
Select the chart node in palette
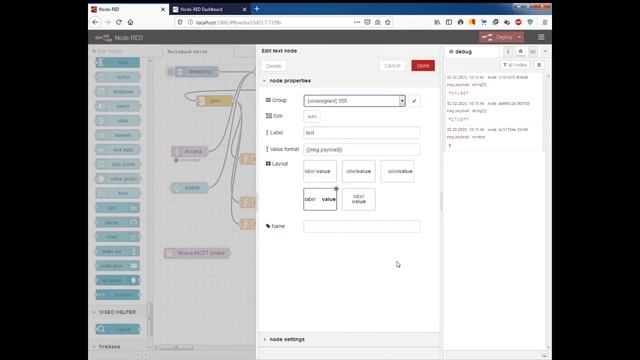(x=118, y=237)
